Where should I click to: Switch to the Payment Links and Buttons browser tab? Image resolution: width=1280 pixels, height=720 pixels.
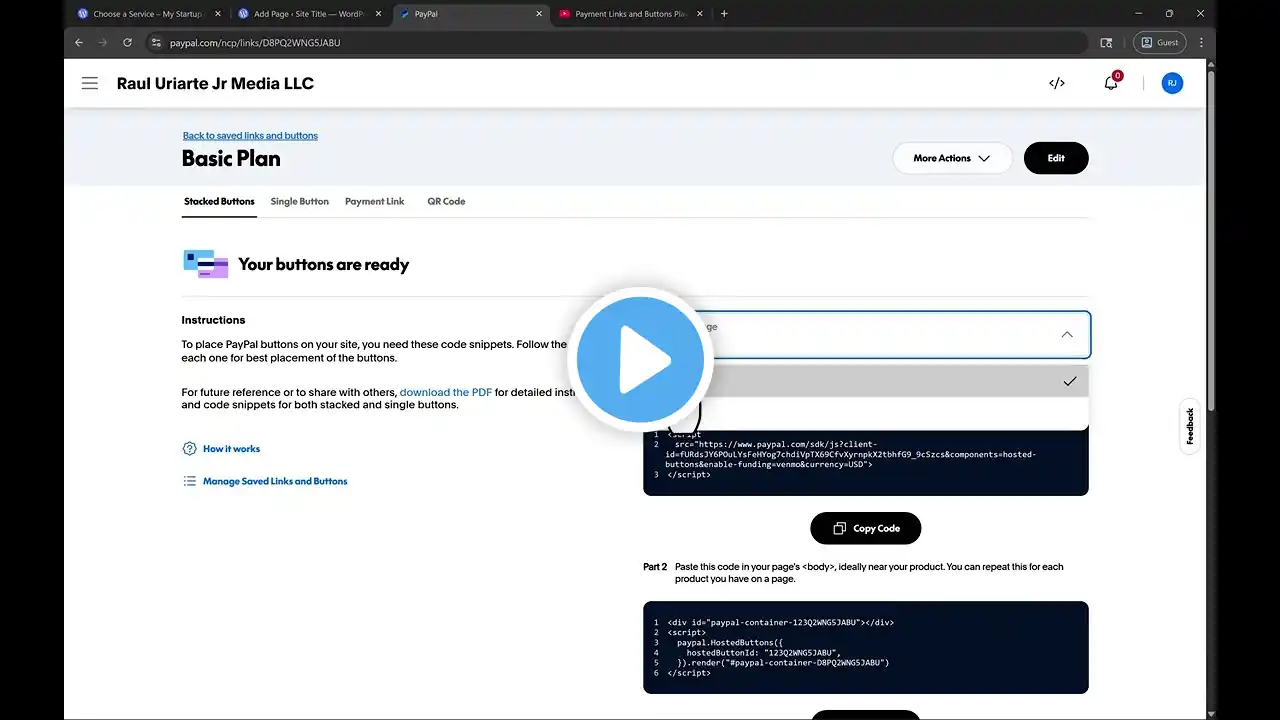coord(630,14)
